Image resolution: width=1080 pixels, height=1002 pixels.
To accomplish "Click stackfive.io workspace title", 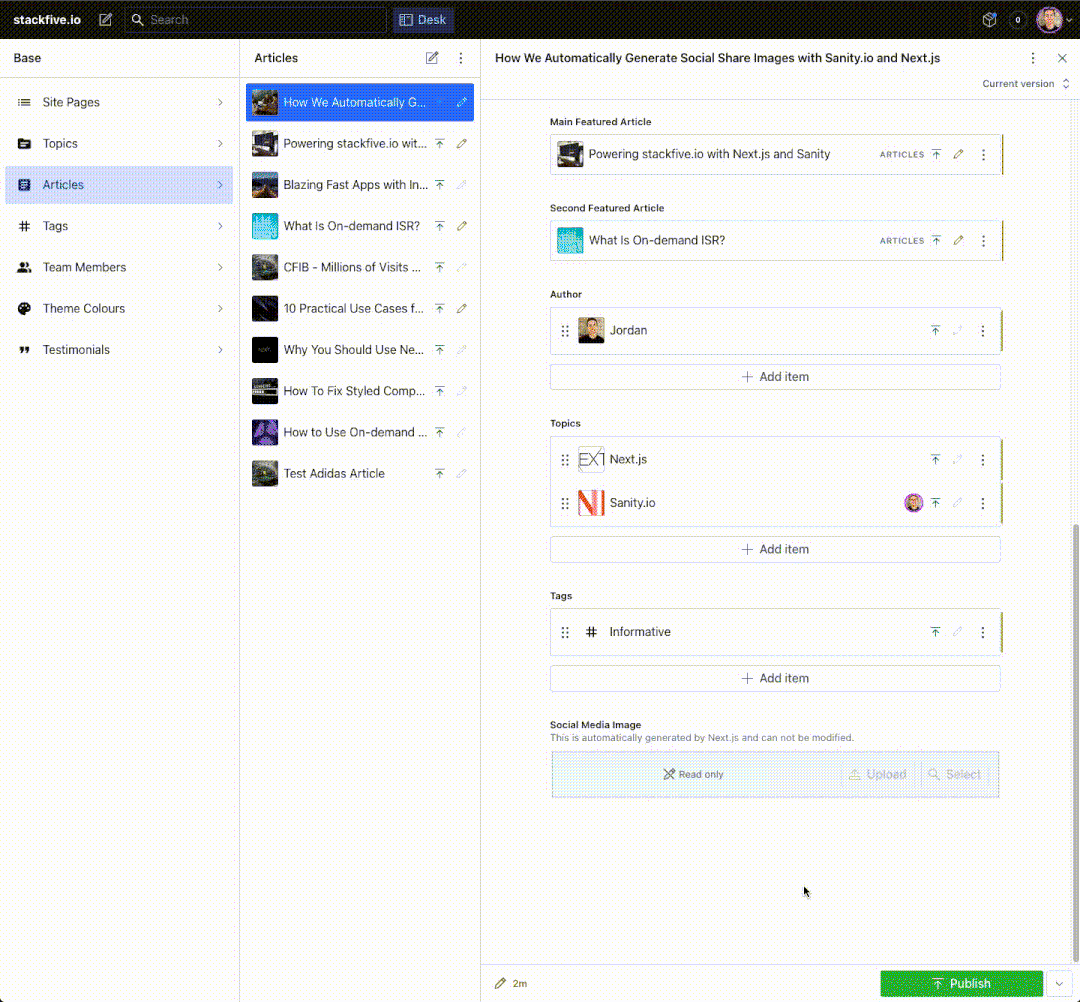I will (x=47, y=20).
